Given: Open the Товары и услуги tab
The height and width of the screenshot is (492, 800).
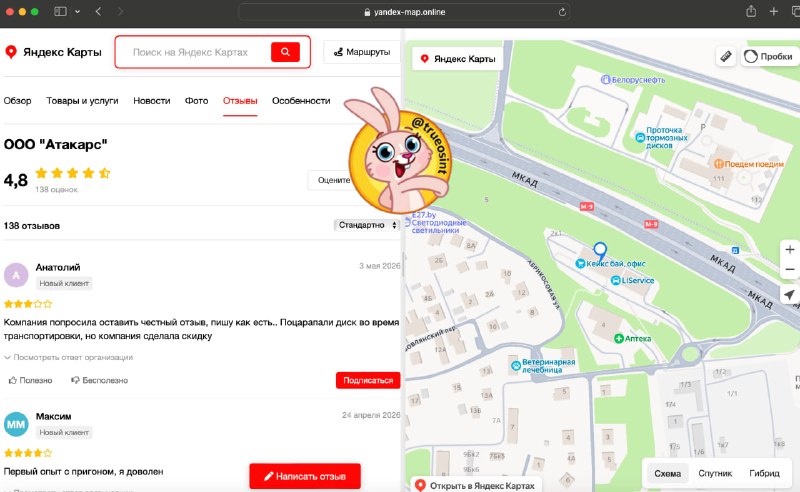Looking at the screenshot, I should (x=82, y=101).
